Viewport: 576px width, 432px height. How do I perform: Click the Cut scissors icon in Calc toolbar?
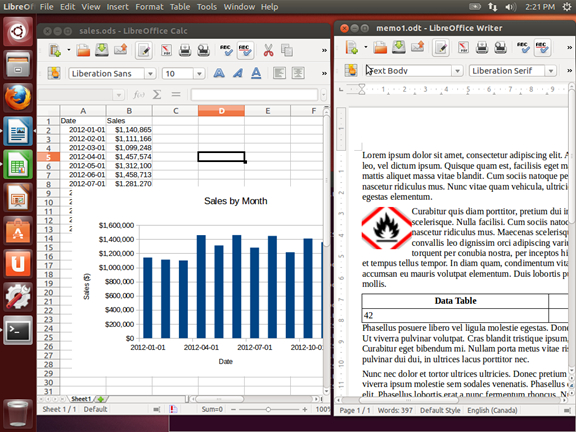[x=269, y=50]
